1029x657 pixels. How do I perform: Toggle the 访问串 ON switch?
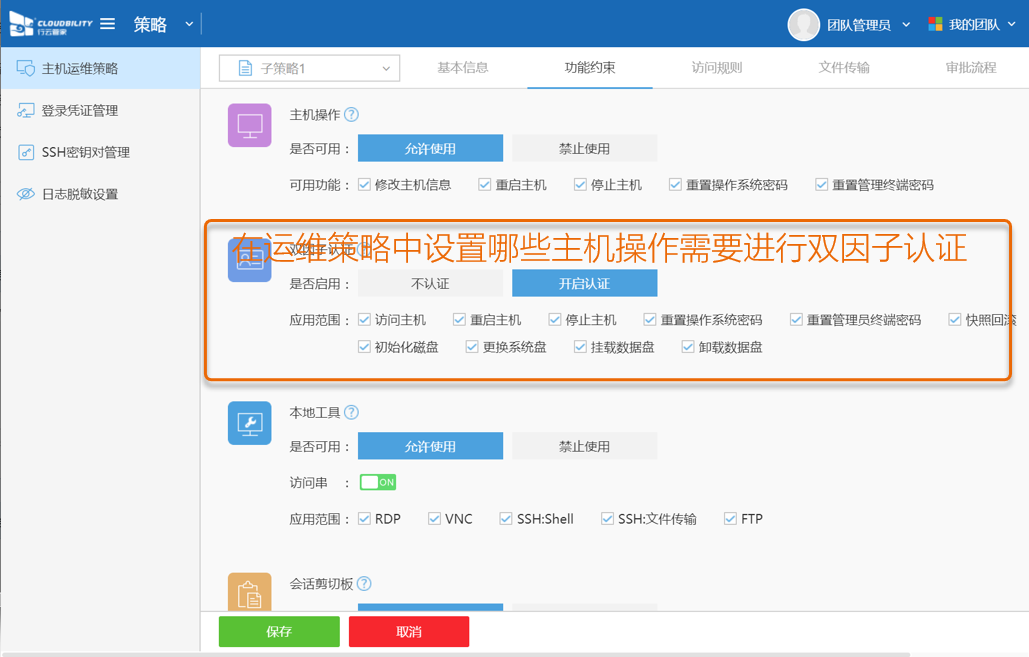pos(378,482)
